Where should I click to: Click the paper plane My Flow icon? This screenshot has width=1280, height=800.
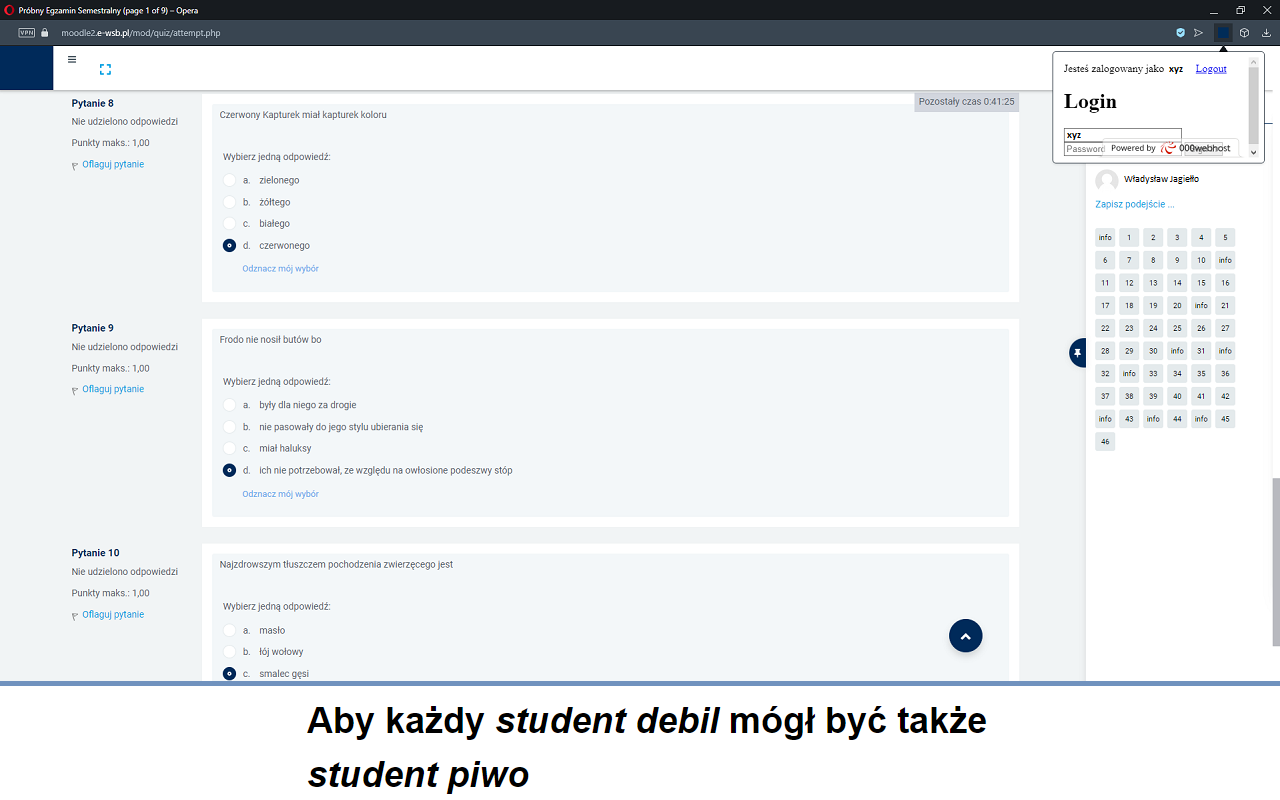[1199, 33]
